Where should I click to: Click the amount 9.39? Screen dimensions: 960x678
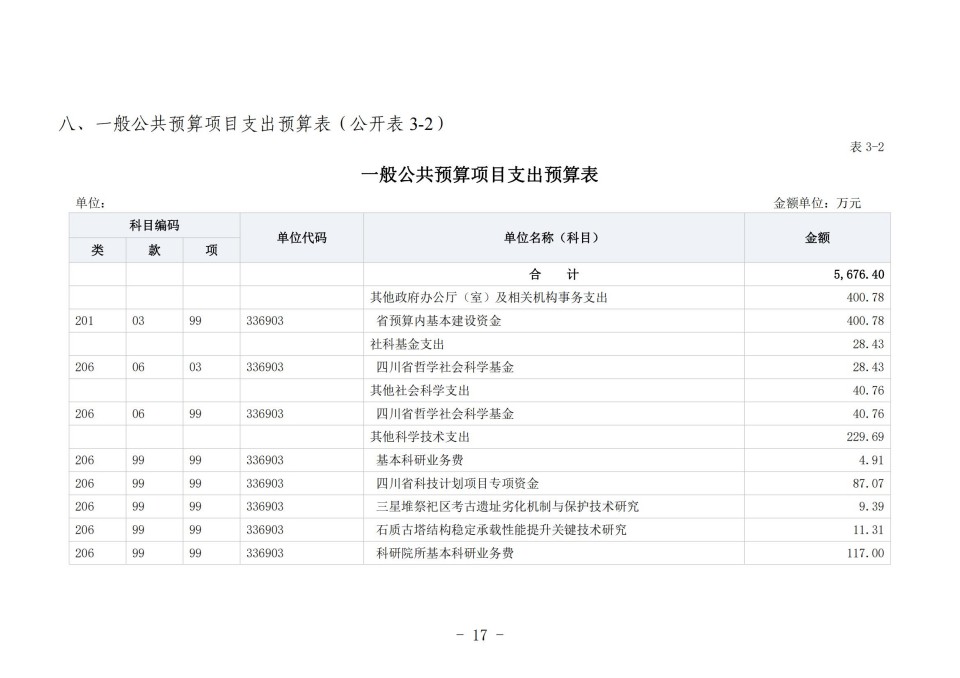(x=871, y=507)
